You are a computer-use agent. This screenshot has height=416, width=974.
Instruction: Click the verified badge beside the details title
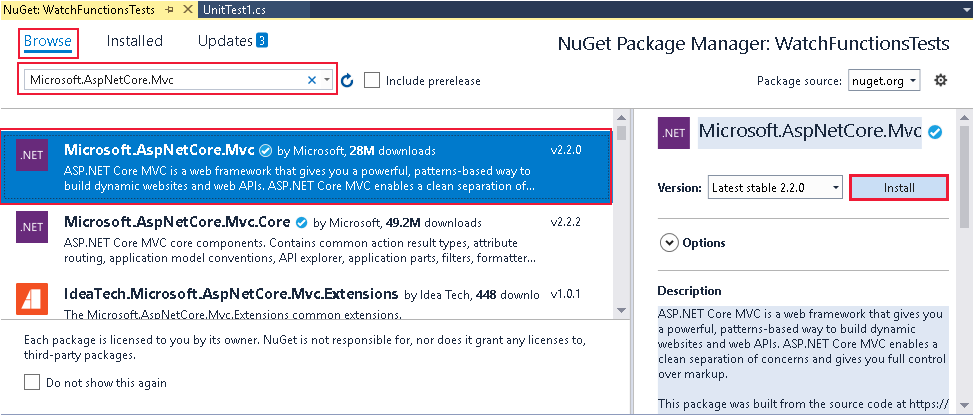[x=934, y=131]
